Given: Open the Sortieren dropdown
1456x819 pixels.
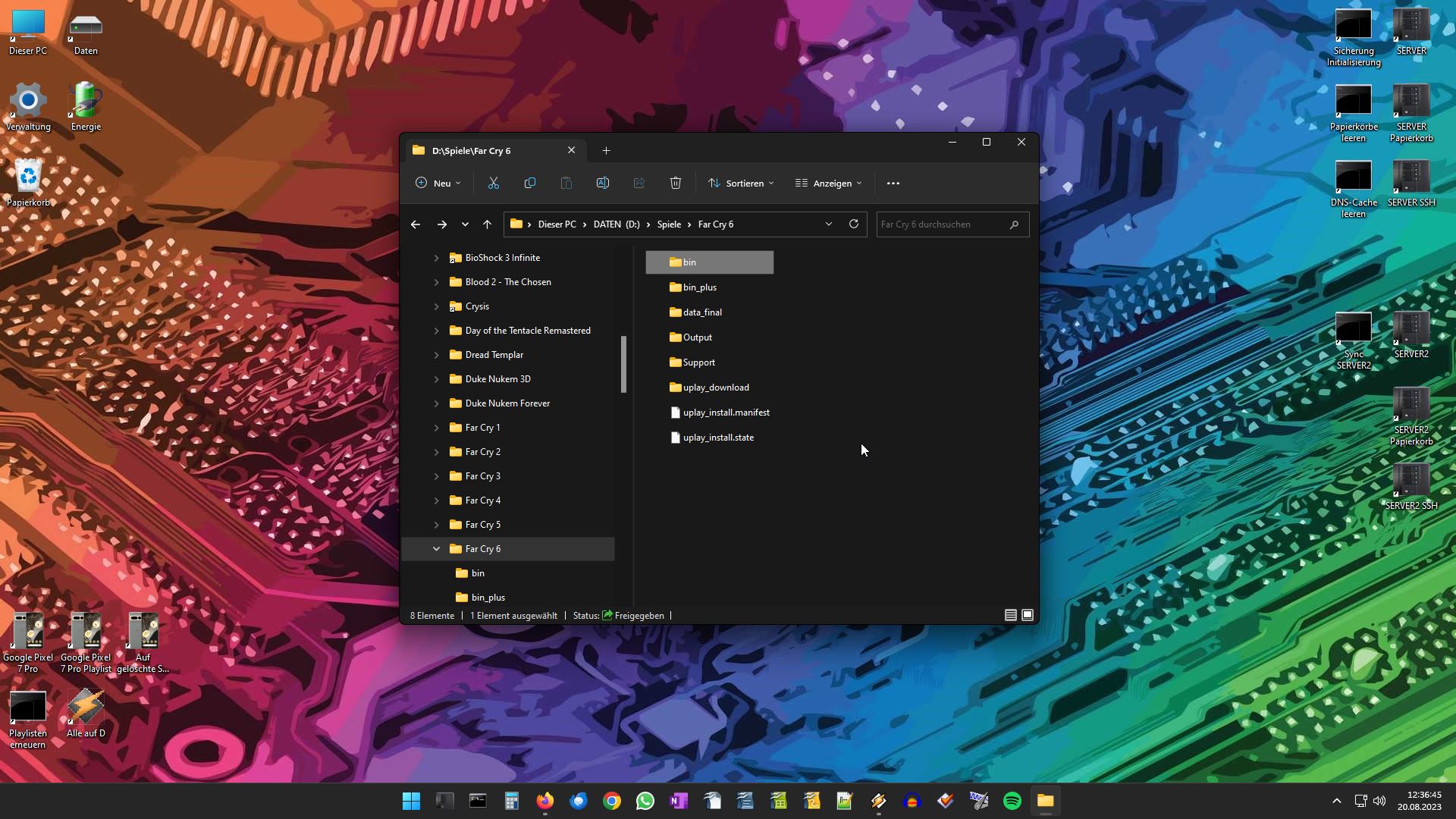Looking at the screenshot, I should 742,183.
